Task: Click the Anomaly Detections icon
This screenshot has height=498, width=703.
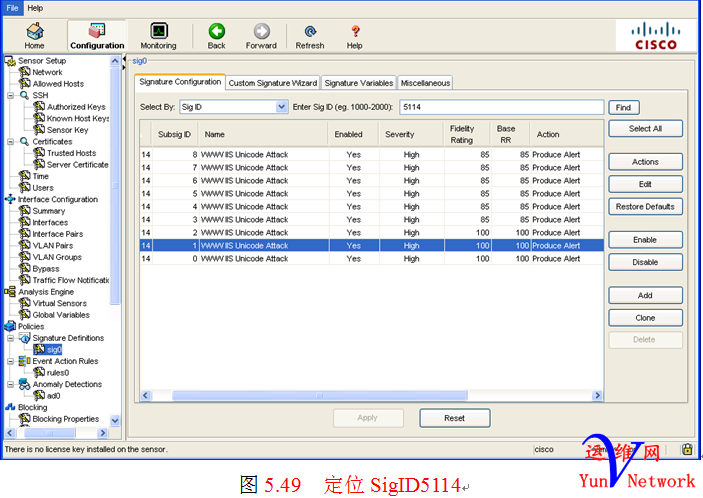Action: pos(25,384)
